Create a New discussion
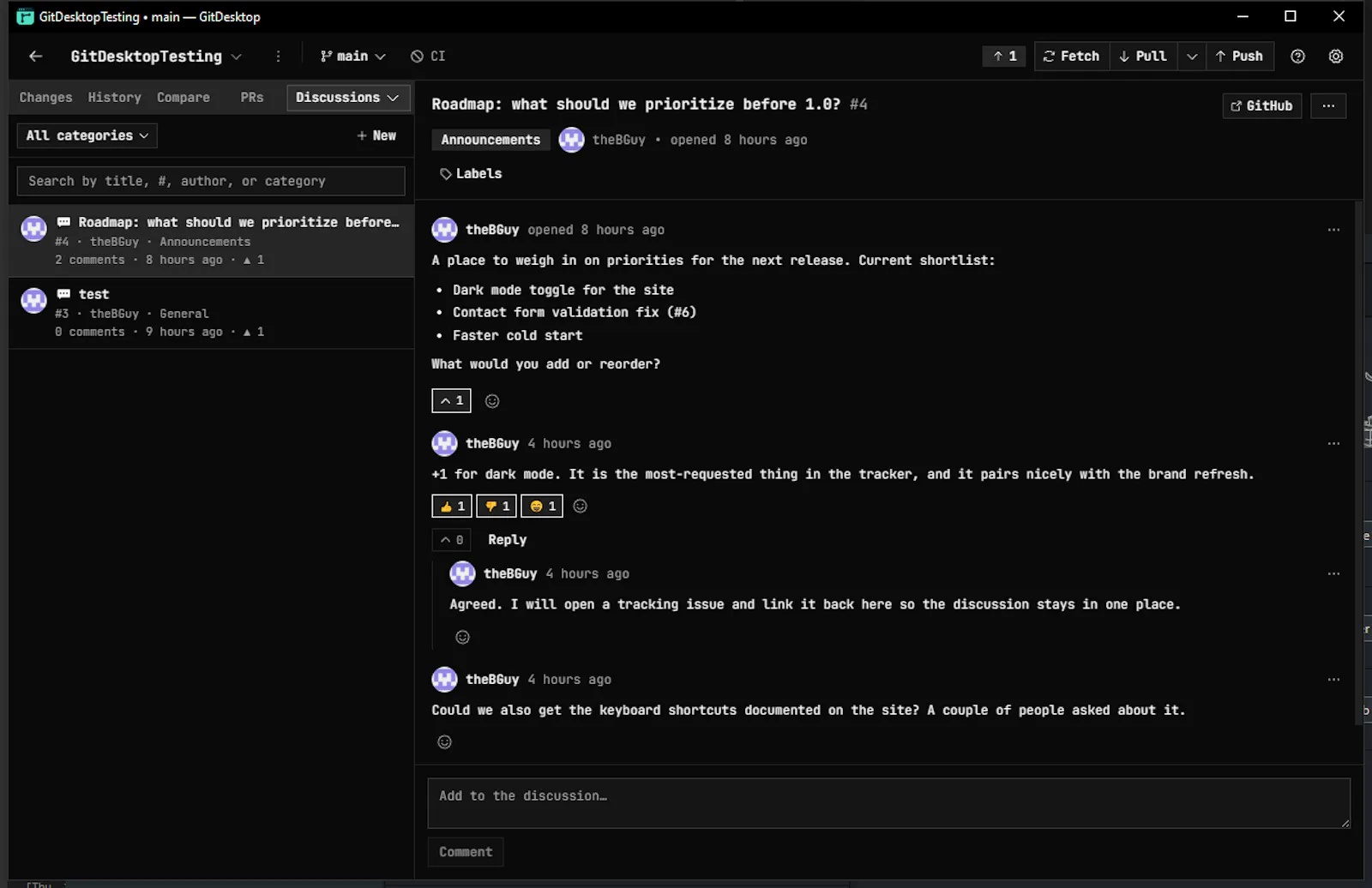The width and height of the screenshot is (1372, 888). pyautogui.click(x=376, y=136)
